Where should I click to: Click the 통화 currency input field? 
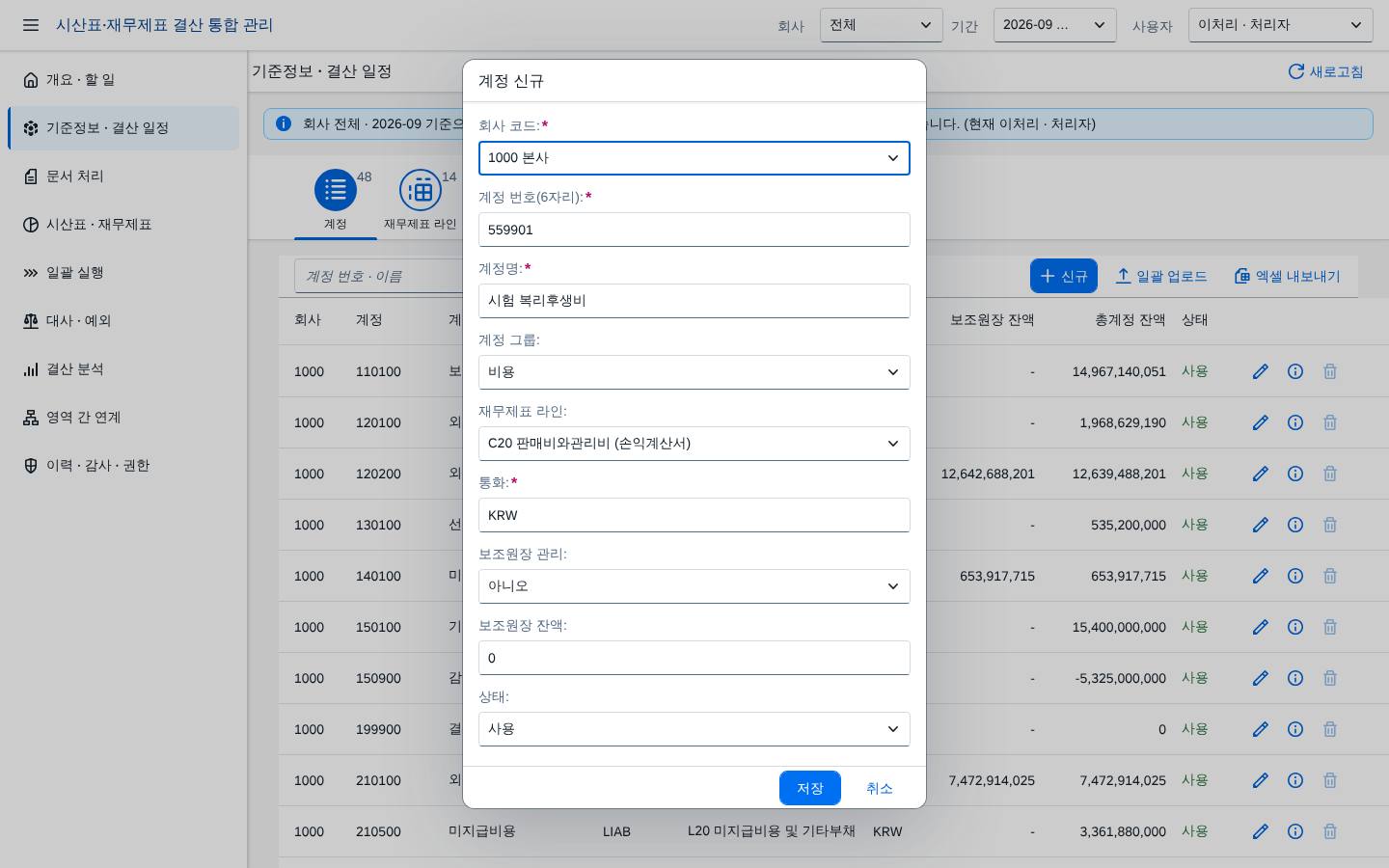point(694,515)
